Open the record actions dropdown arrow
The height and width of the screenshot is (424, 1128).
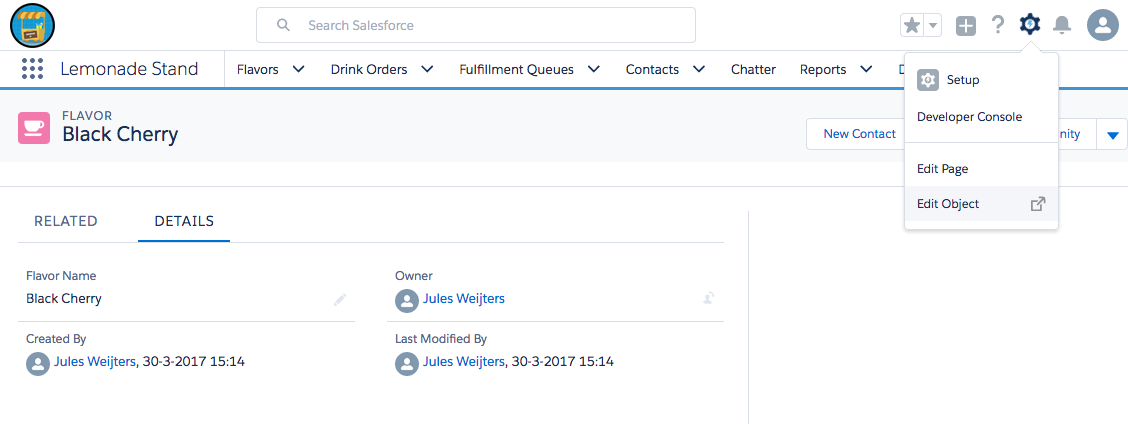point(1112,134)
